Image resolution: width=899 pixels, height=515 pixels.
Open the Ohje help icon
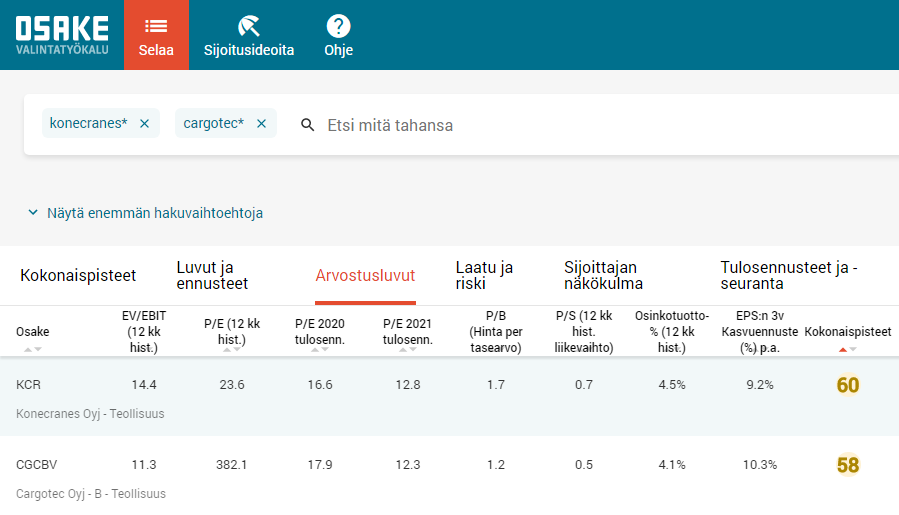click(x=338, y=26)
